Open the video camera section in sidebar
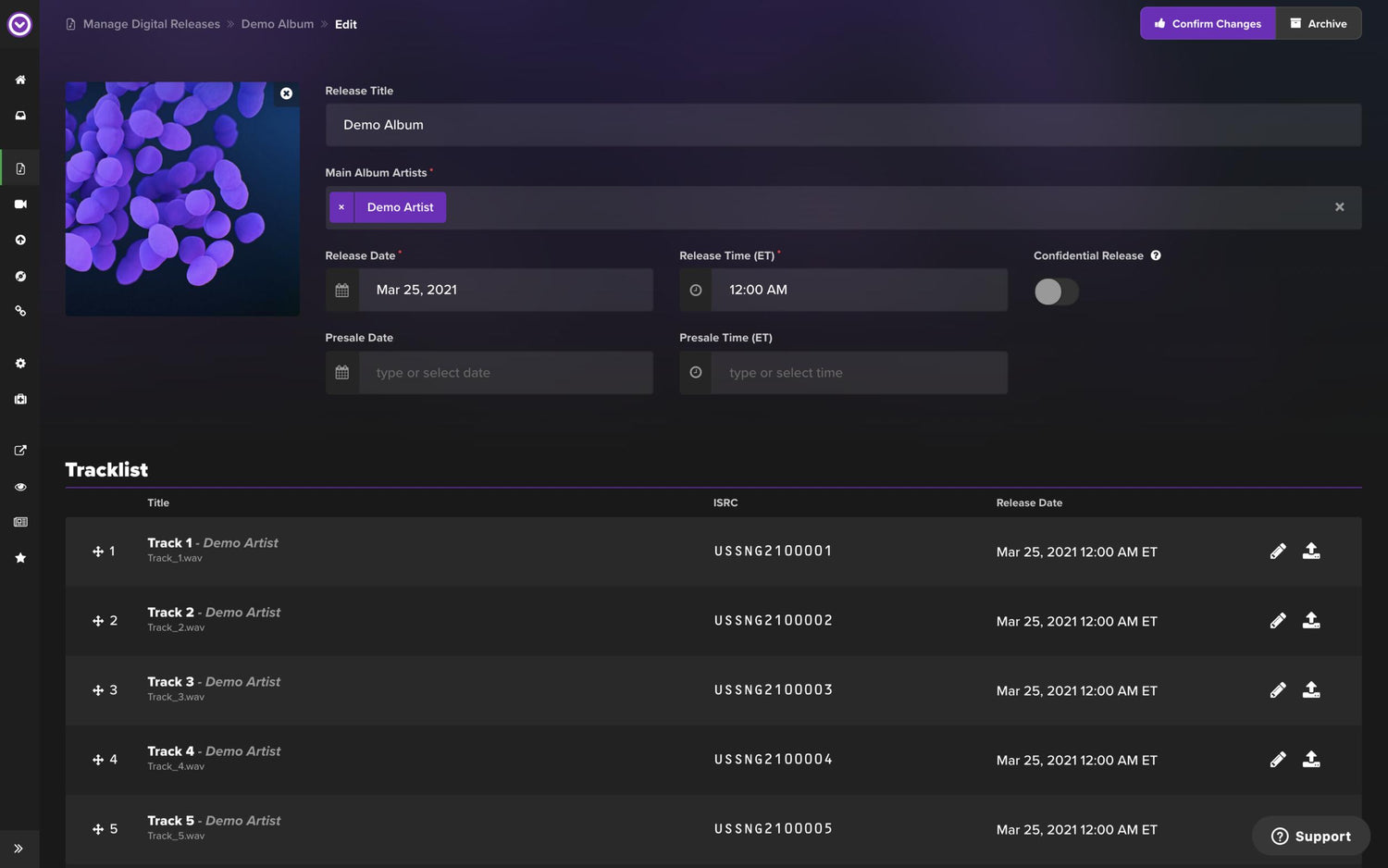The image size is (1388, 868). click(x=20, y=204)
